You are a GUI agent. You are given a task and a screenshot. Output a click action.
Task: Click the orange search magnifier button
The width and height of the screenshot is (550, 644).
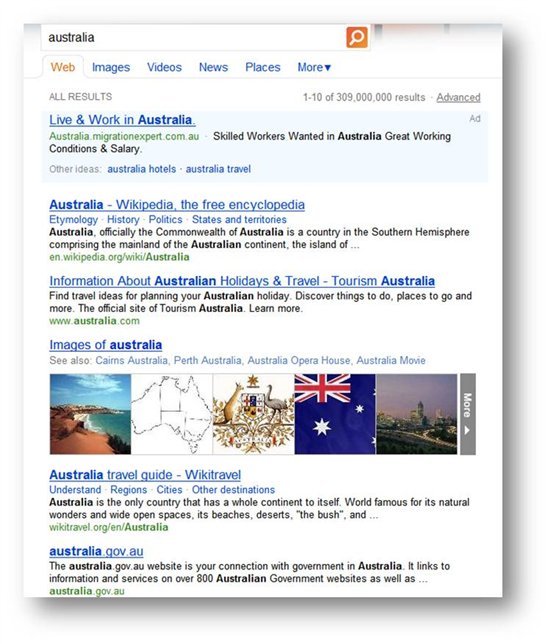[357, 37]
